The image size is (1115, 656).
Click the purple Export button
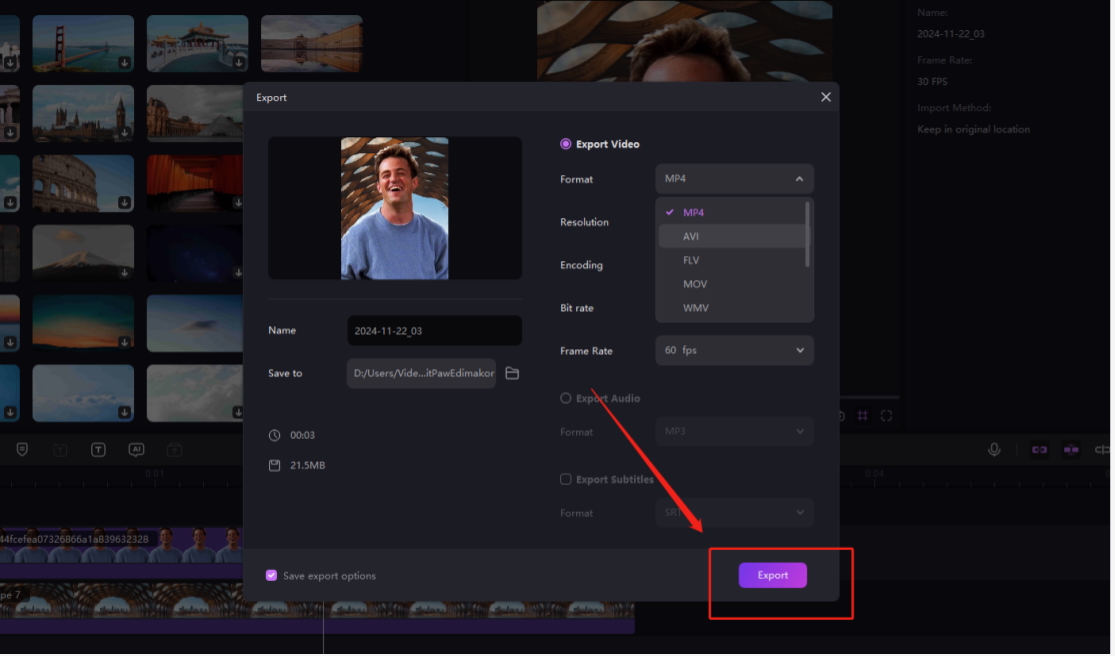(x=772, y=575)
